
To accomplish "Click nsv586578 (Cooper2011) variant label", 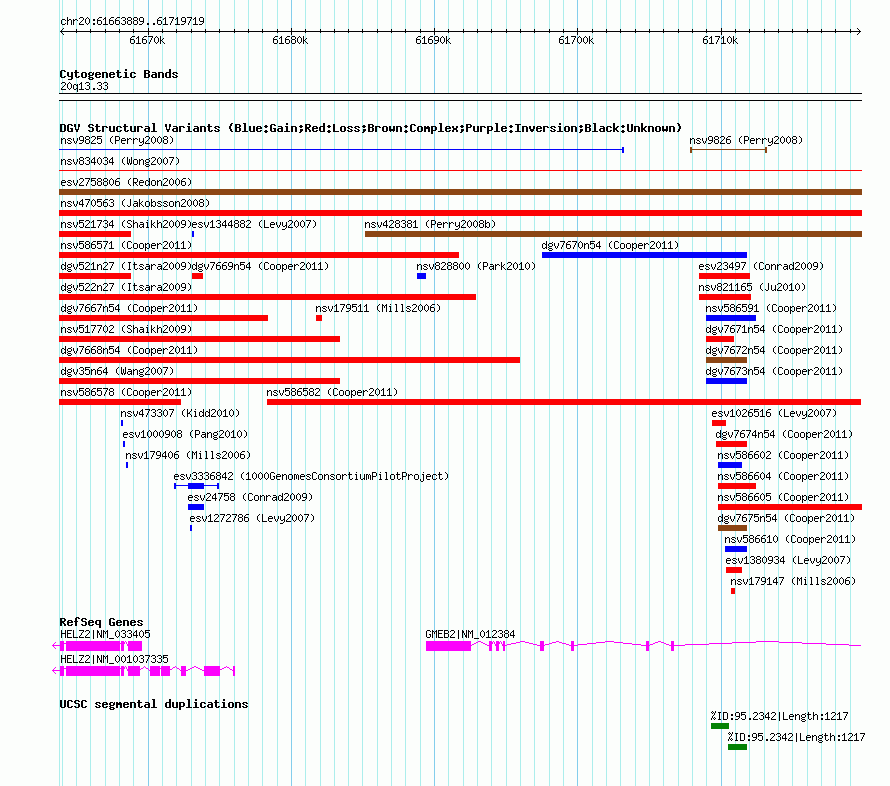I will 126,392.
